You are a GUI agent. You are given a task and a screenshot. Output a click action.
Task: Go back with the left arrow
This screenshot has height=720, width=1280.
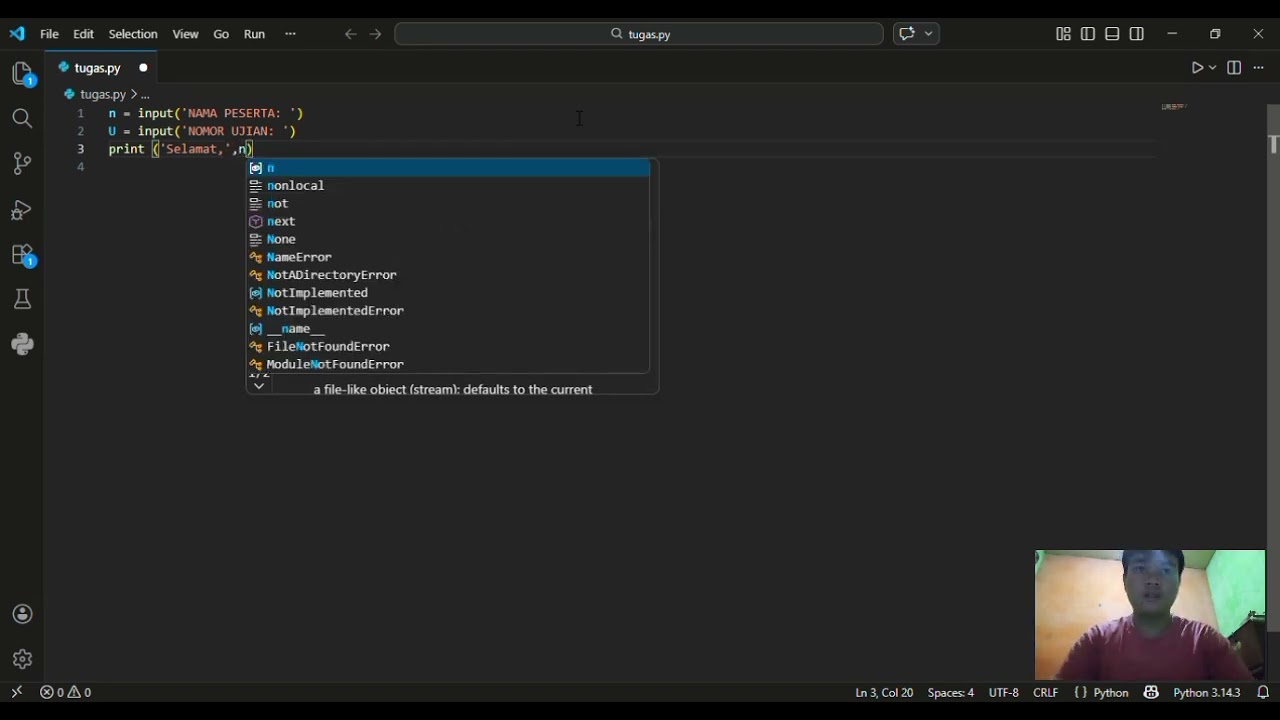350,34
